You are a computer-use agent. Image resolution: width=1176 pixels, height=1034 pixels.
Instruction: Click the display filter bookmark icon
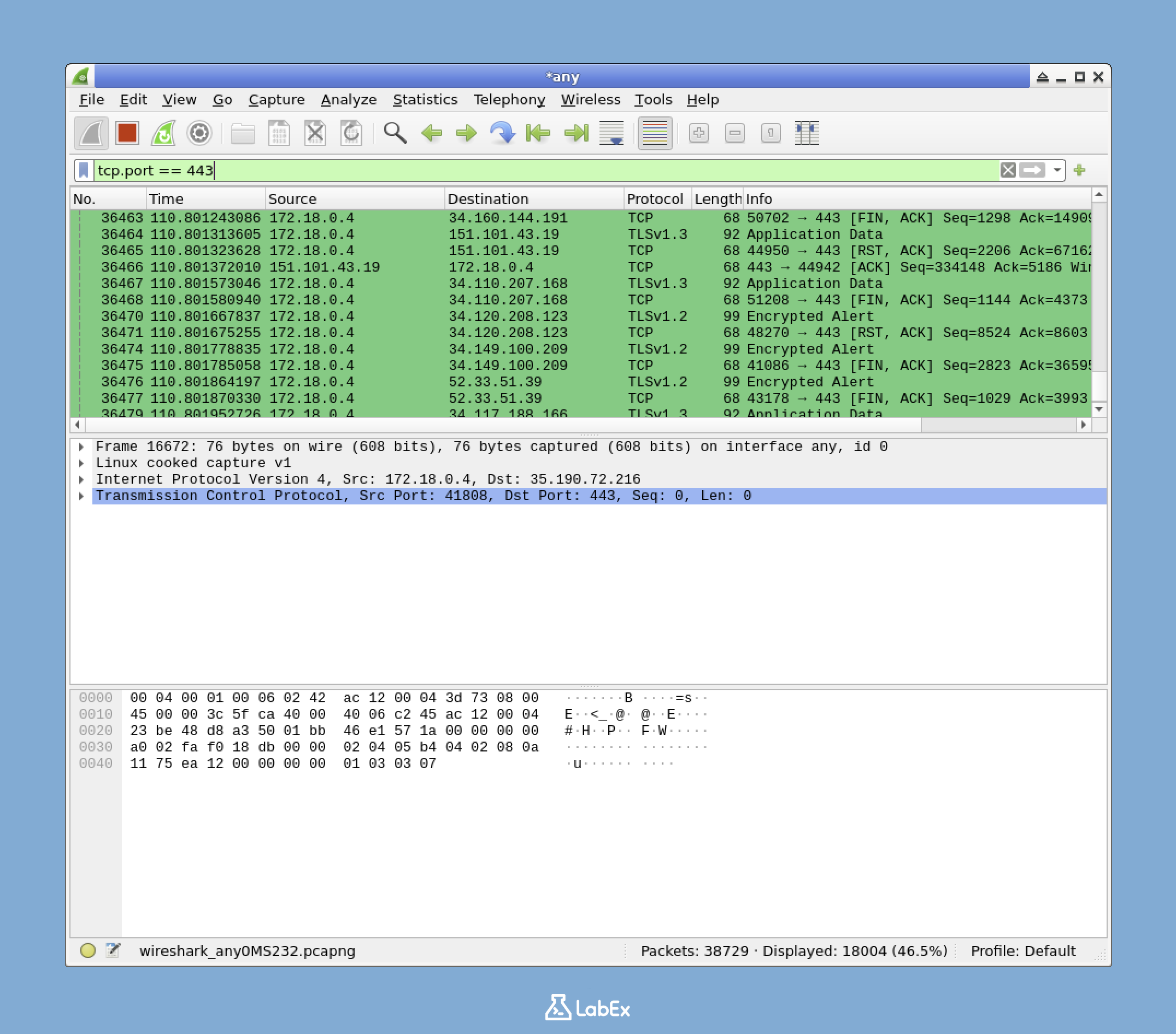point(84,171)
